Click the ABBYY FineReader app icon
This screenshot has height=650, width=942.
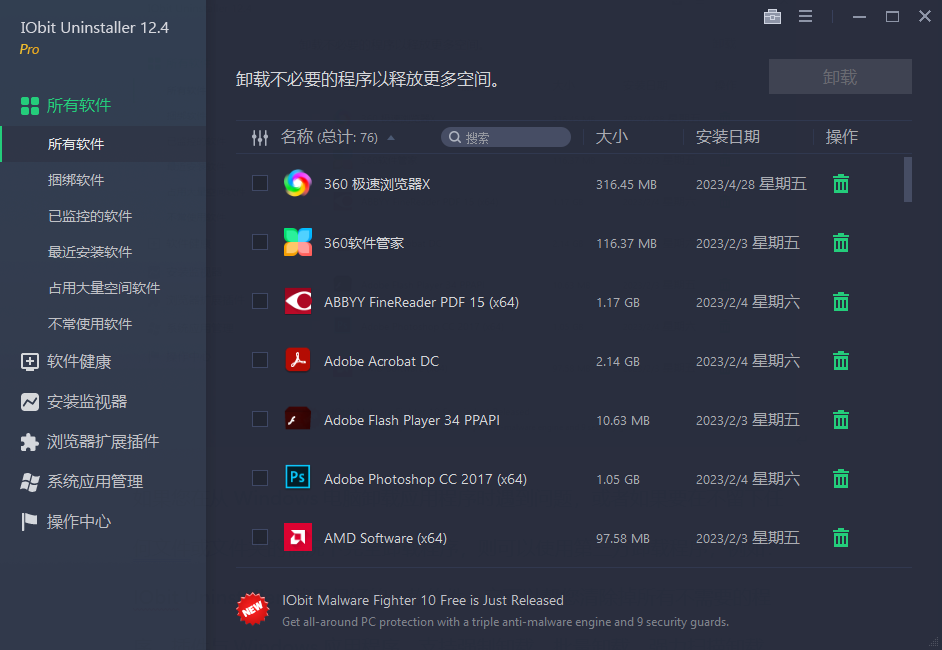point(297,301)
